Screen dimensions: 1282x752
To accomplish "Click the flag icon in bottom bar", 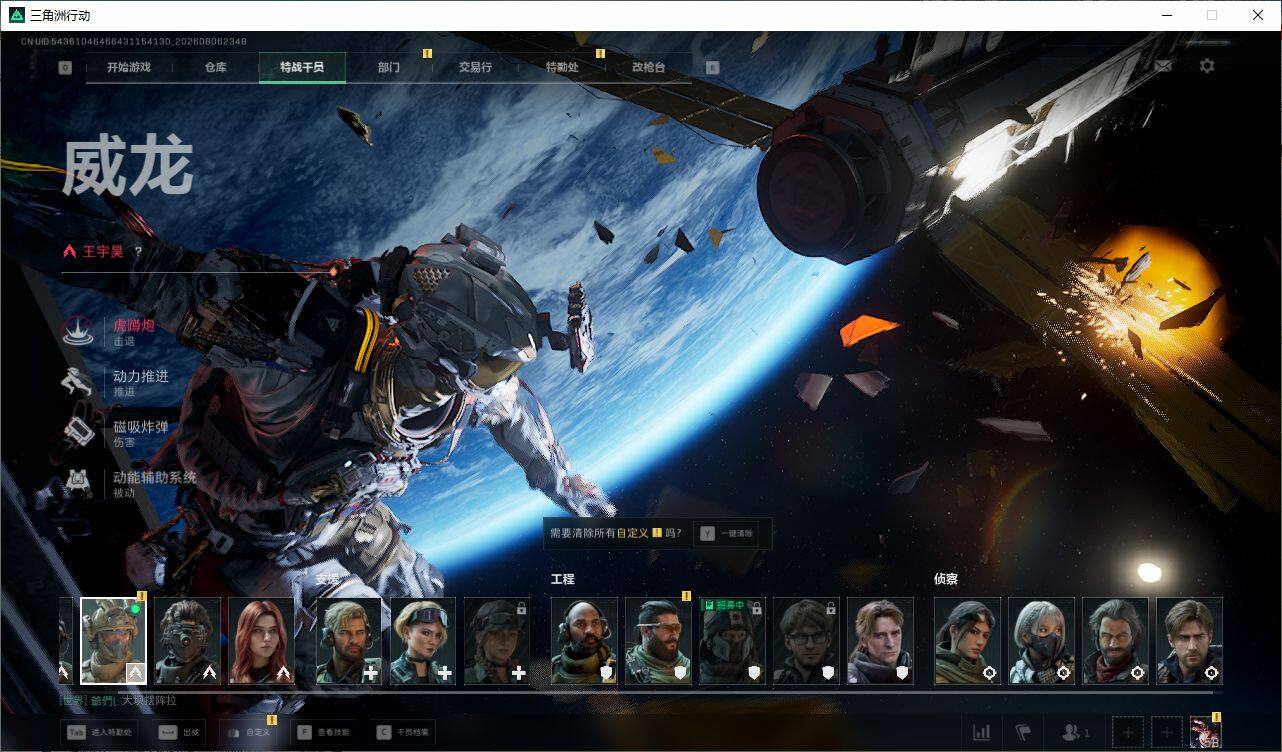I will coord(1022,733).
